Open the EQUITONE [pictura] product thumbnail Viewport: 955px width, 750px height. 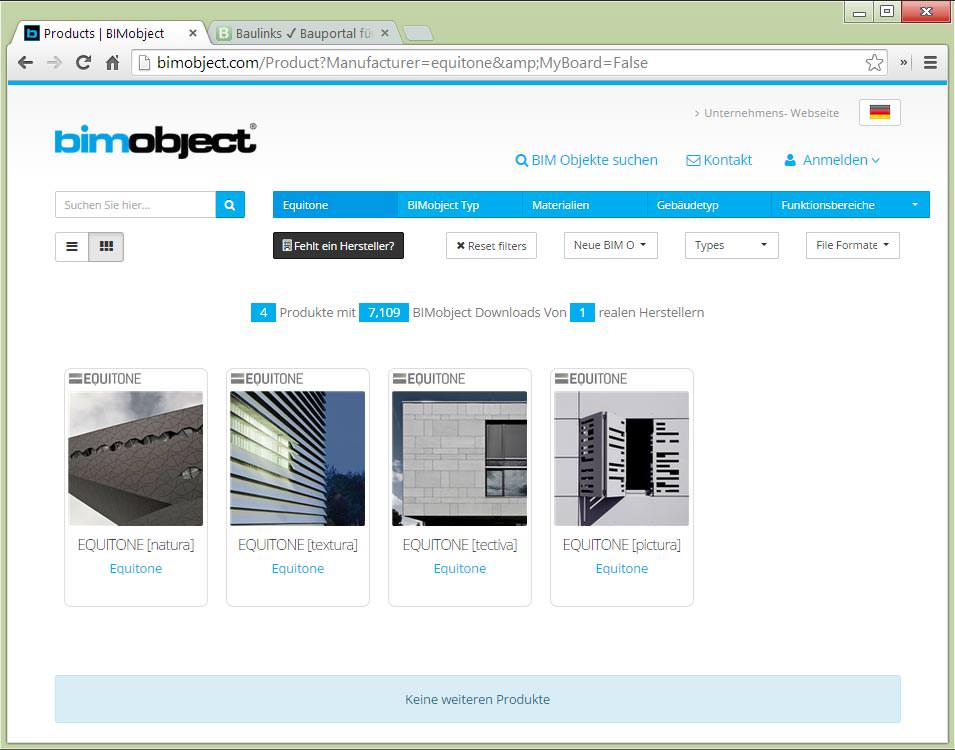click(622, 458)
